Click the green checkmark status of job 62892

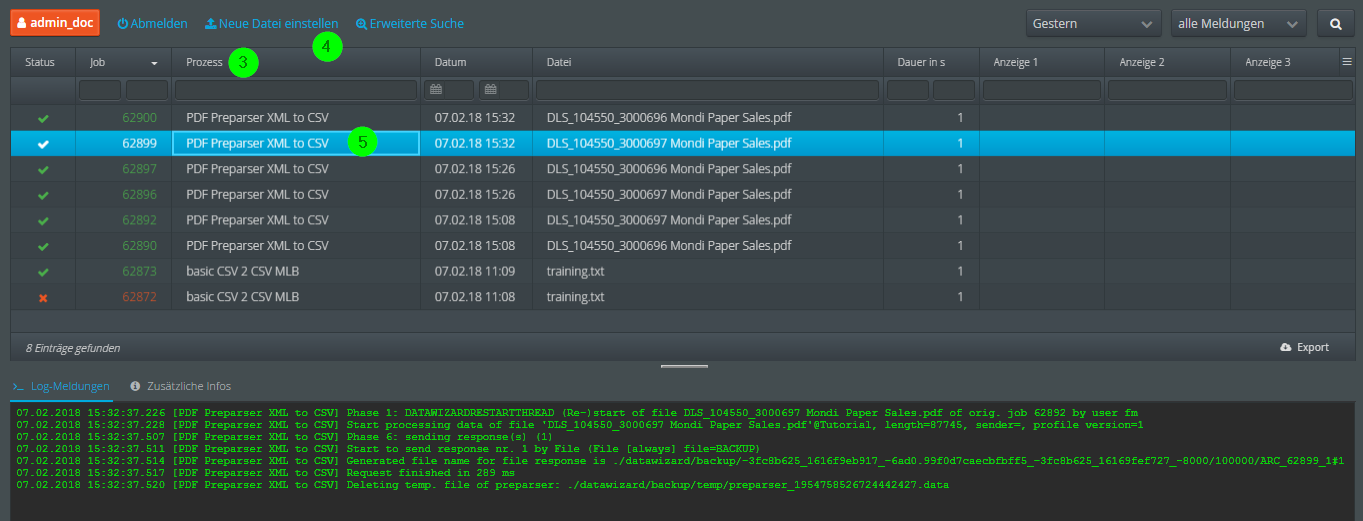[x=43, y=220]
